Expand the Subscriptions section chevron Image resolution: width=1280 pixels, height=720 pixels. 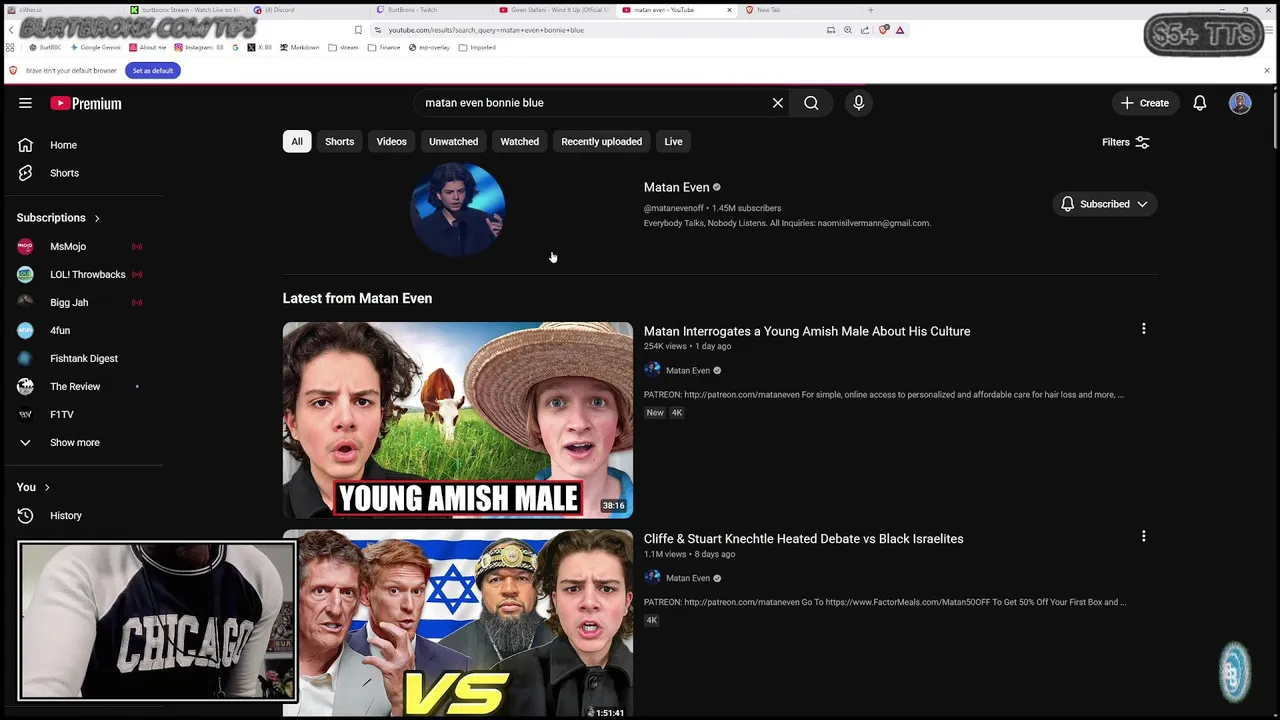click(x=97, y=218)
